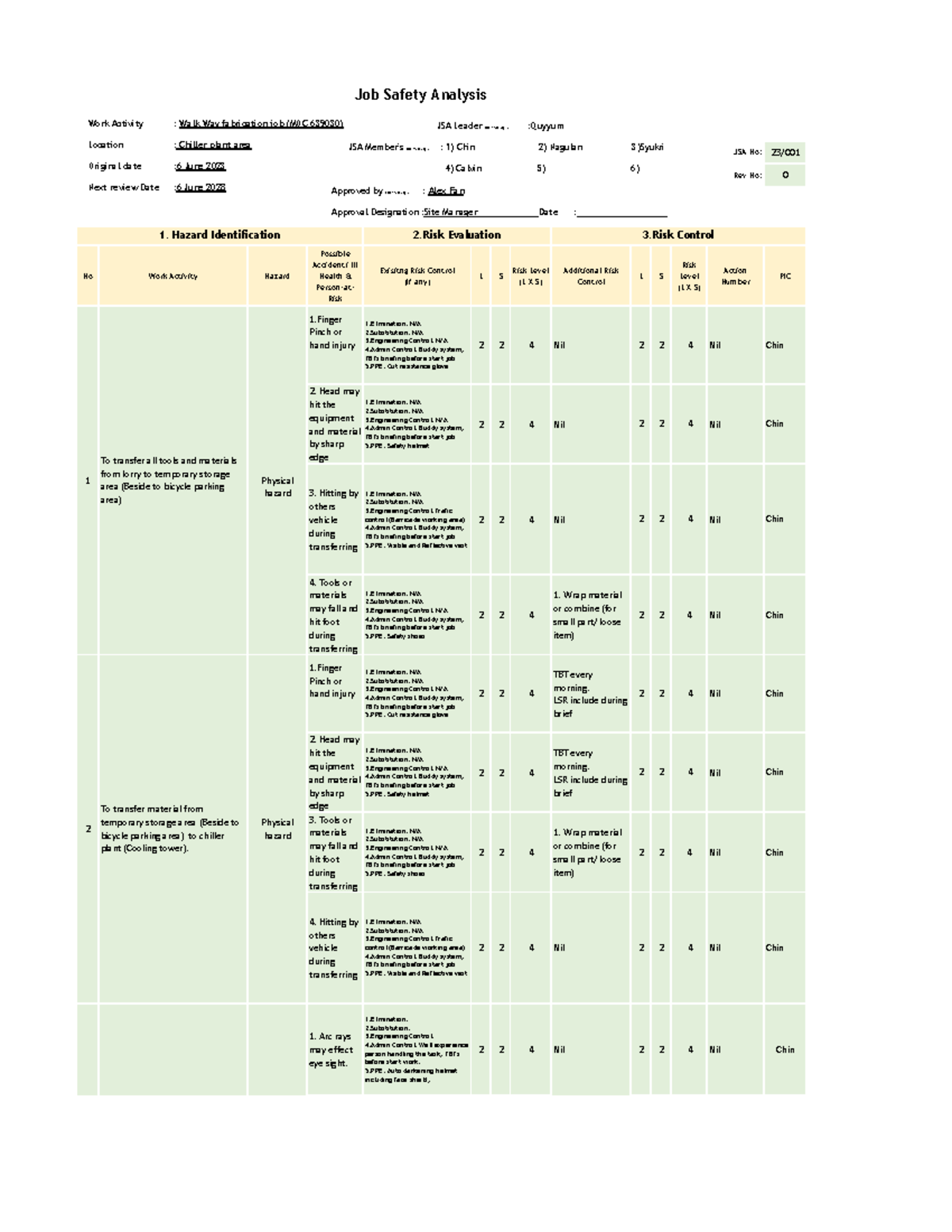Click the Additional Risk Control column header
Viewport: 952px width, 1232px height.
click(x=590, y=276)
